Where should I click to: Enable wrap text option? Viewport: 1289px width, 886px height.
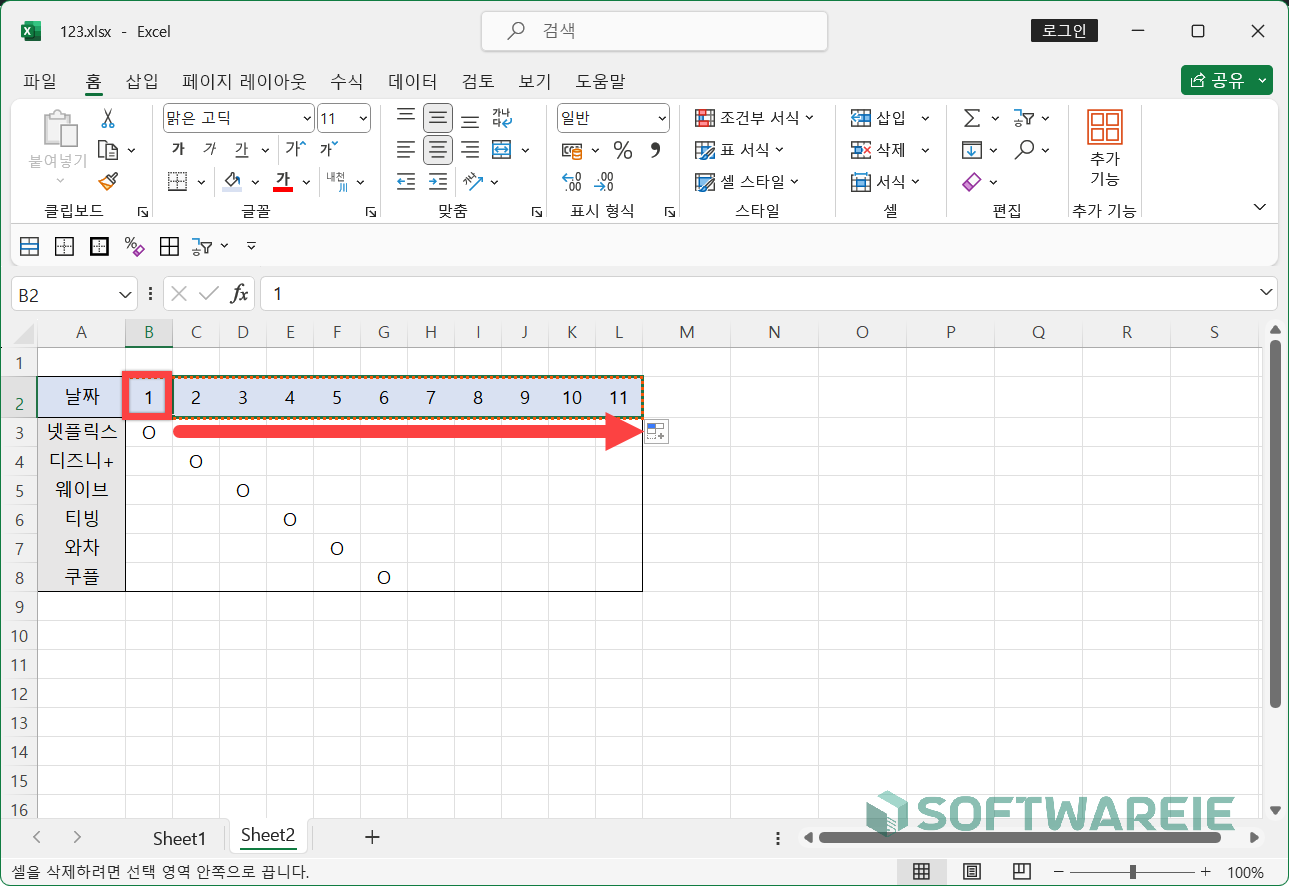click(x=502, y=118)
